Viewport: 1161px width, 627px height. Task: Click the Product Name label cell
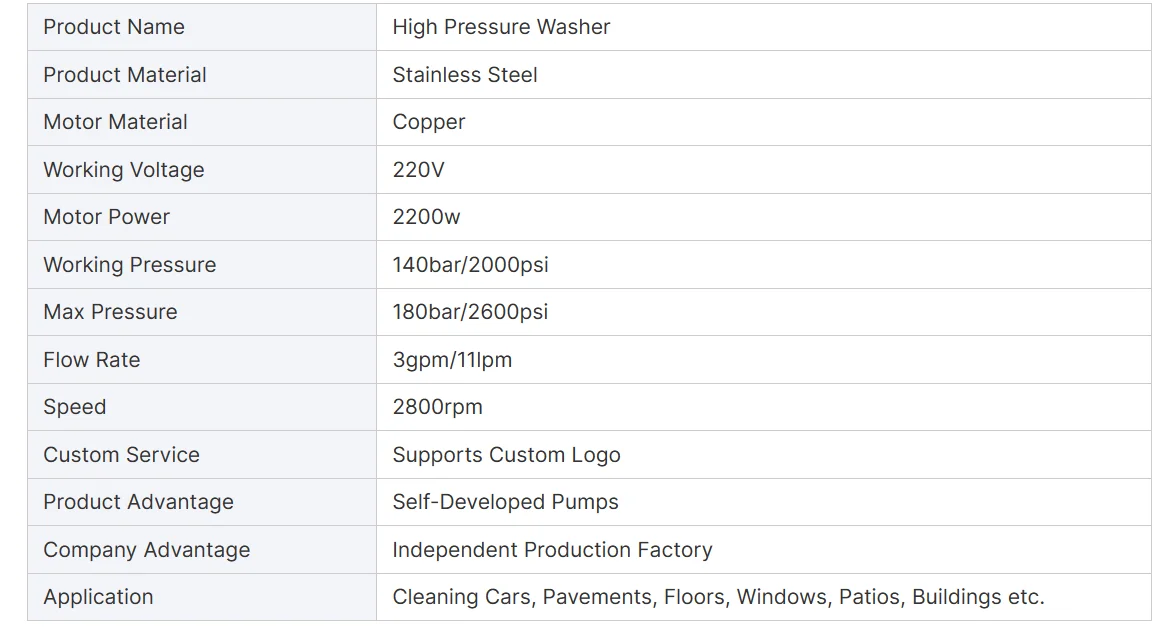tap(201, 27)
